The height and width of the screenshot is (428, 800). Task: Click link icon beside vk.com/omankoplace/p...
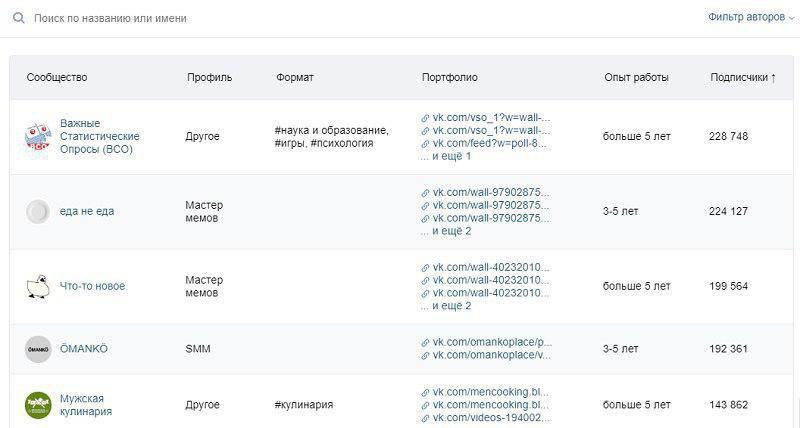click(425, 342)
